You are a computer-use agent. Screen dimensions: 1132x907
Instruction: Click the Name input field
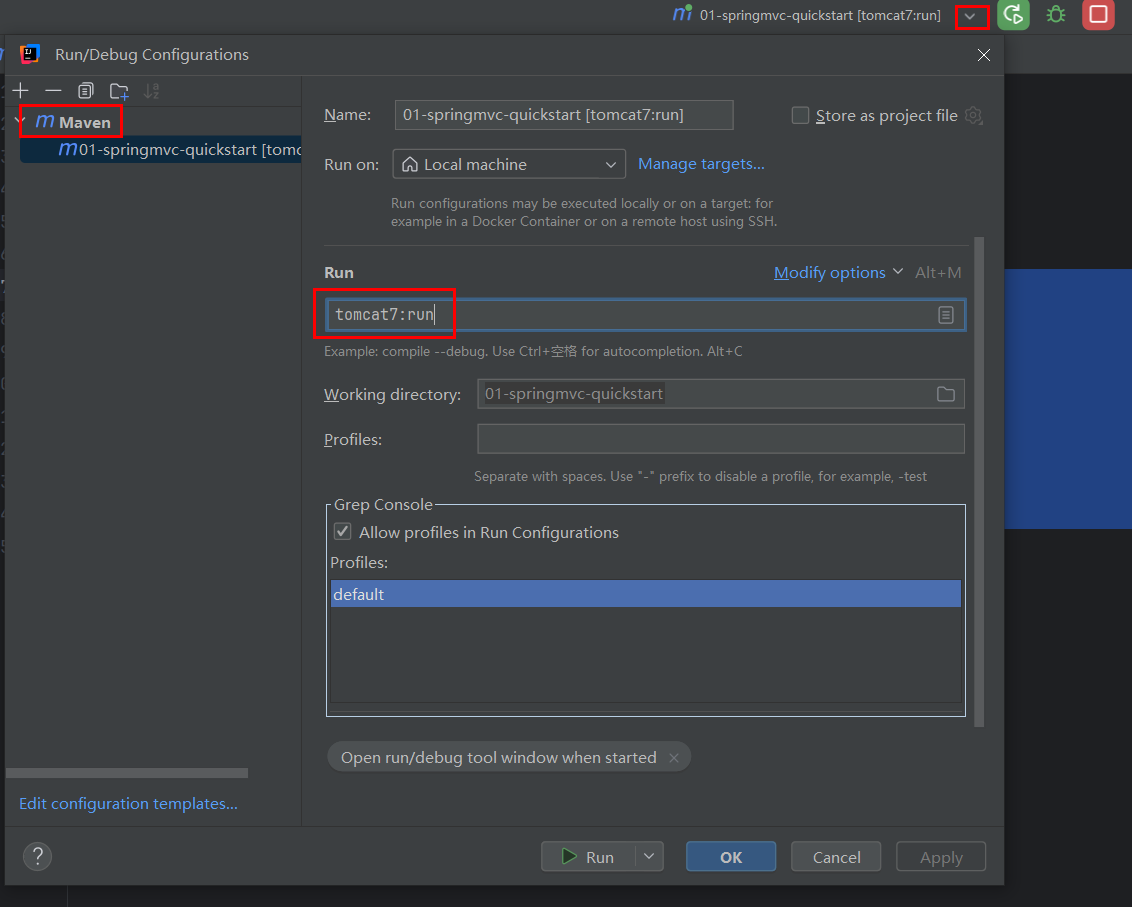pyautogui.click(x=564, y=115)
